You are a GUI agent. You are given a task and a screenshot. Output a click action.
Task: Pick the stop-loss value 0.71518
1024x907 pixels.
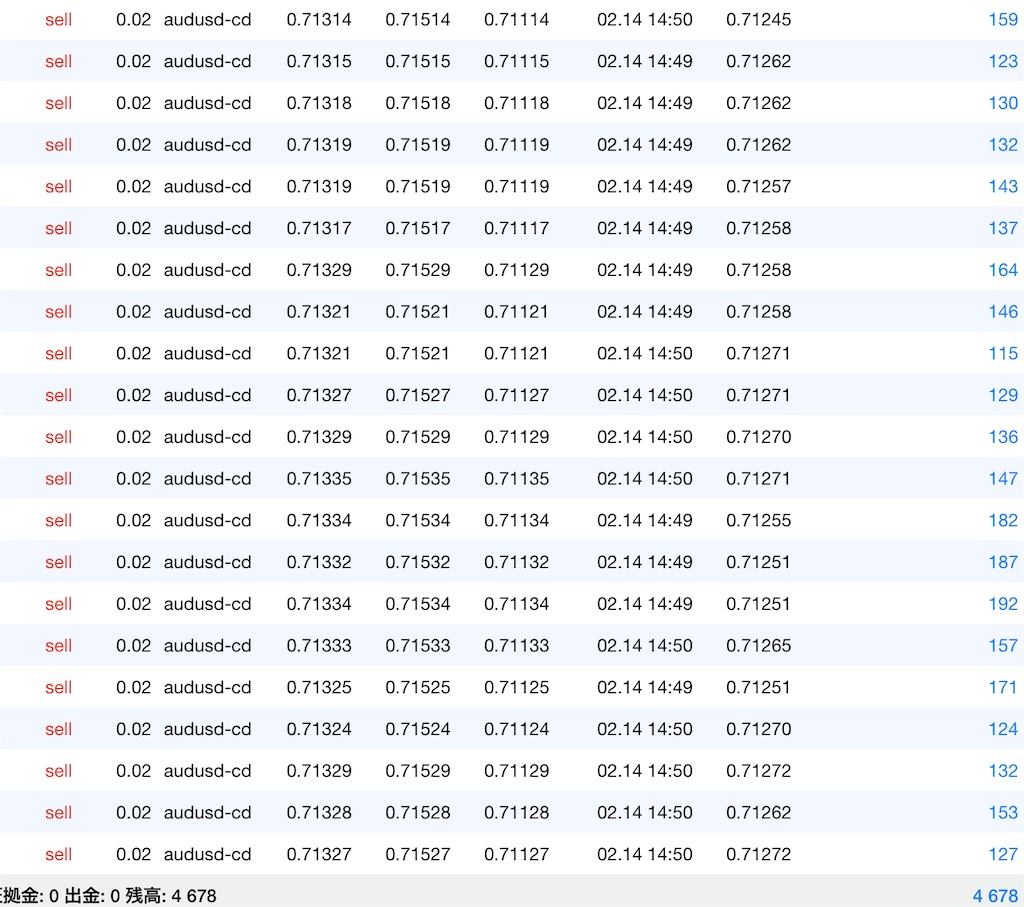(x=418, y=103)
